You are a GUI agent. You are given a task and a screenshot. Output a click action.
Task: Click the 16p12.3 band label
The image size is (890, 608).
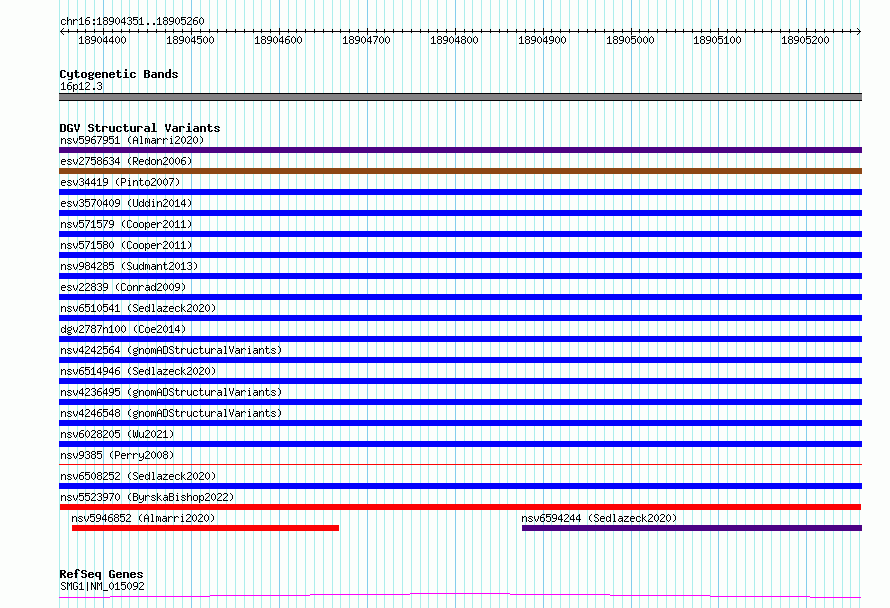tap(81, 86)
